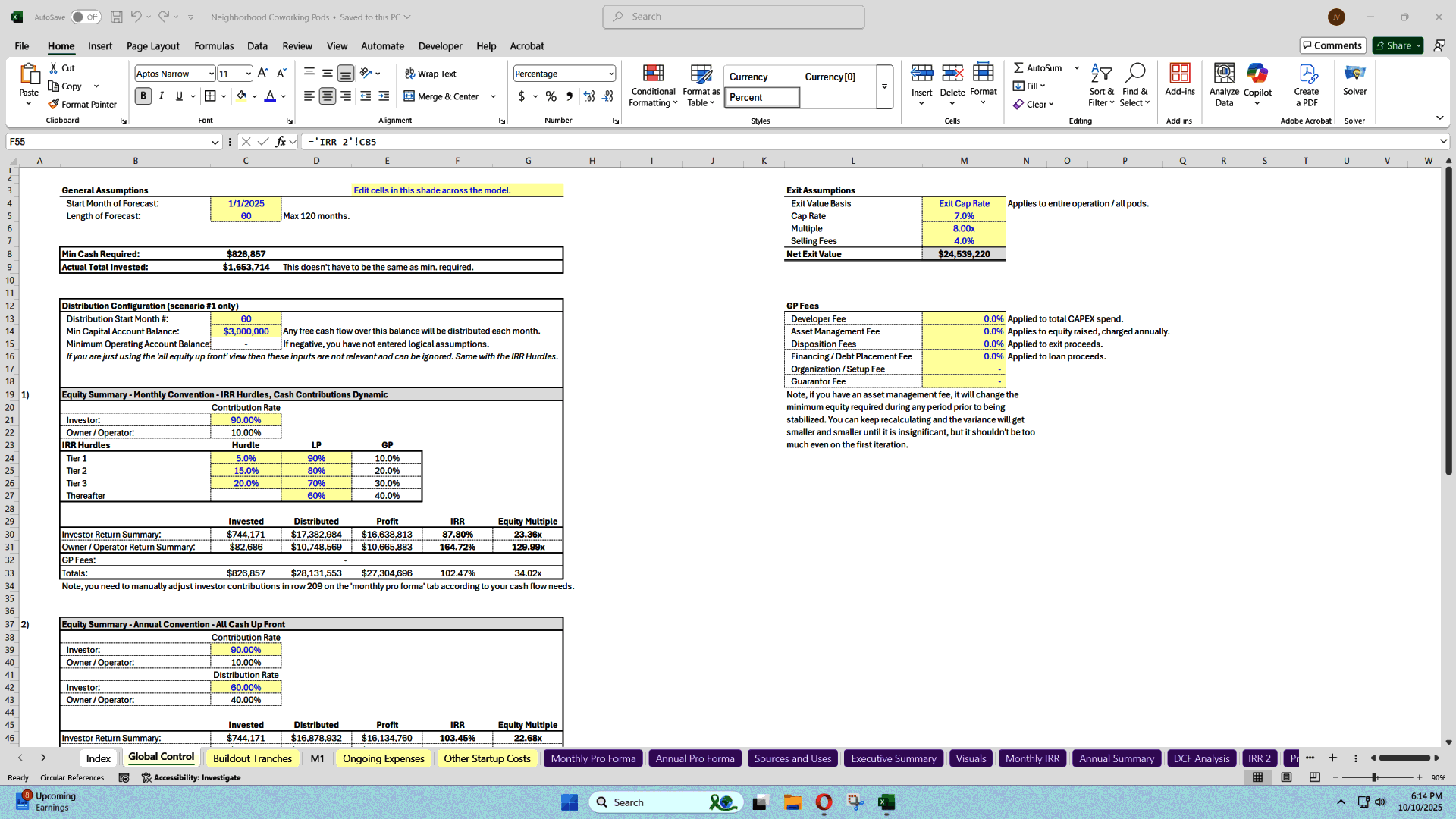1456x819 pixels.
Task: Expand the formula bar
Action: (1442, 142)
